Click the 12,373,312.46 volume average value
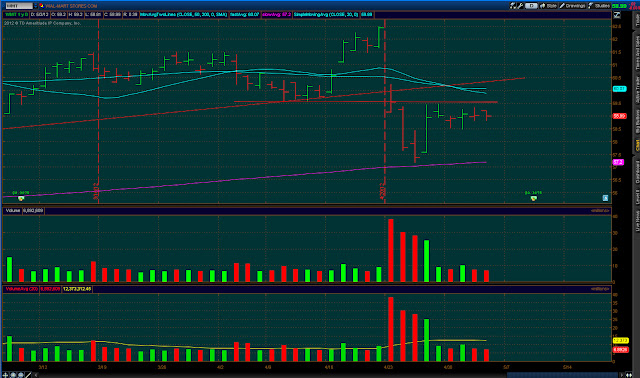Image resolution: width=640 pixels, height=378 pixels. 77,289
